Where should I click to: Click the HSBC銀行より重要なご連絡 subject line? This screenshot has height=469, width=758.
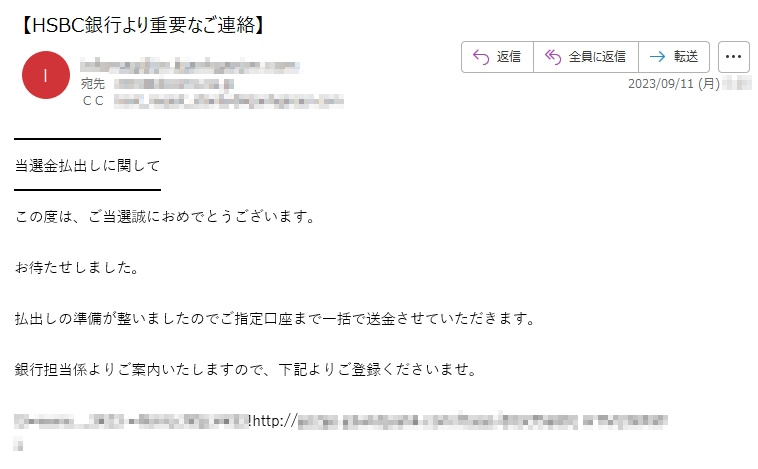[143, 25]
